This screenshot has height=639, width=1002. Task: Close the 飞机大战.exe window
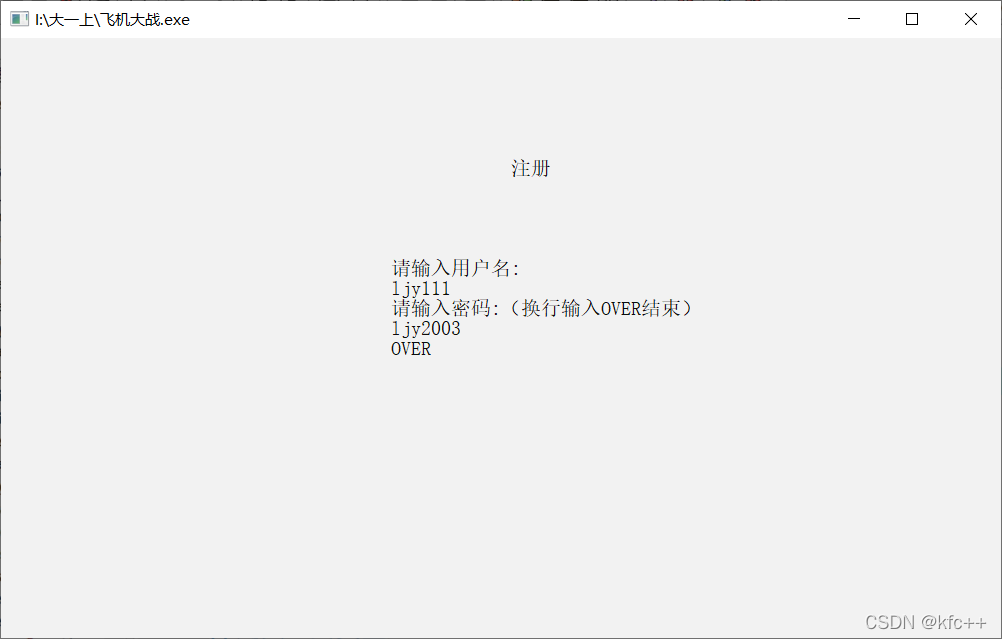tap(971, 19)
